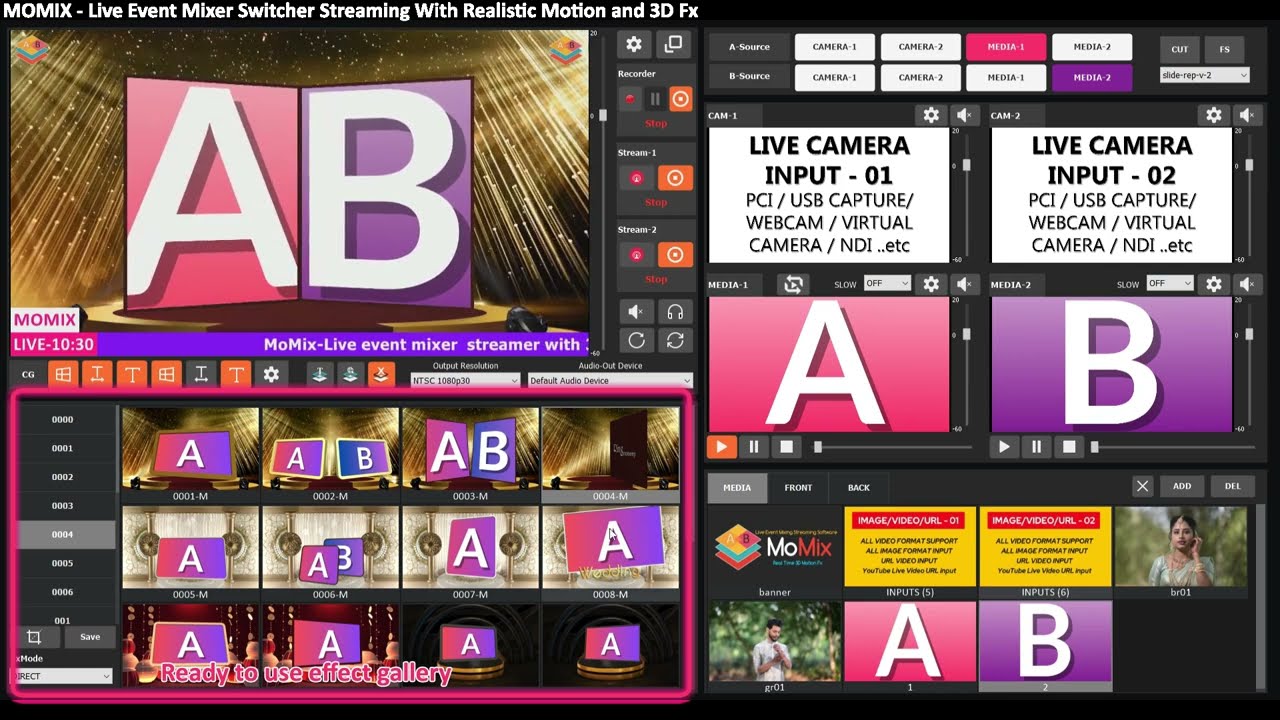Stop Stream-1 with the orange button
This screenshot has height=720, width=1280.
coord(675,178)
